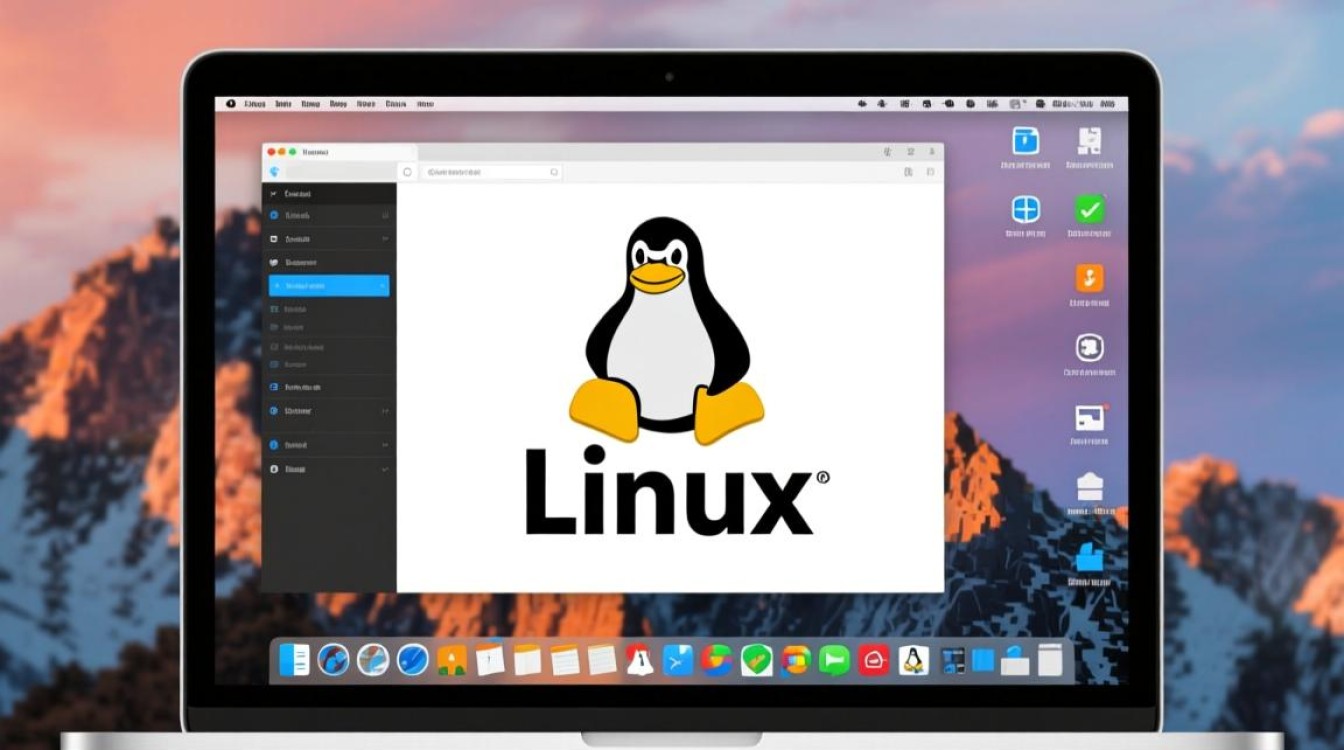
Task: Collapse the bottom sidebar entry with the chevron
Action: tap(384, 468)
